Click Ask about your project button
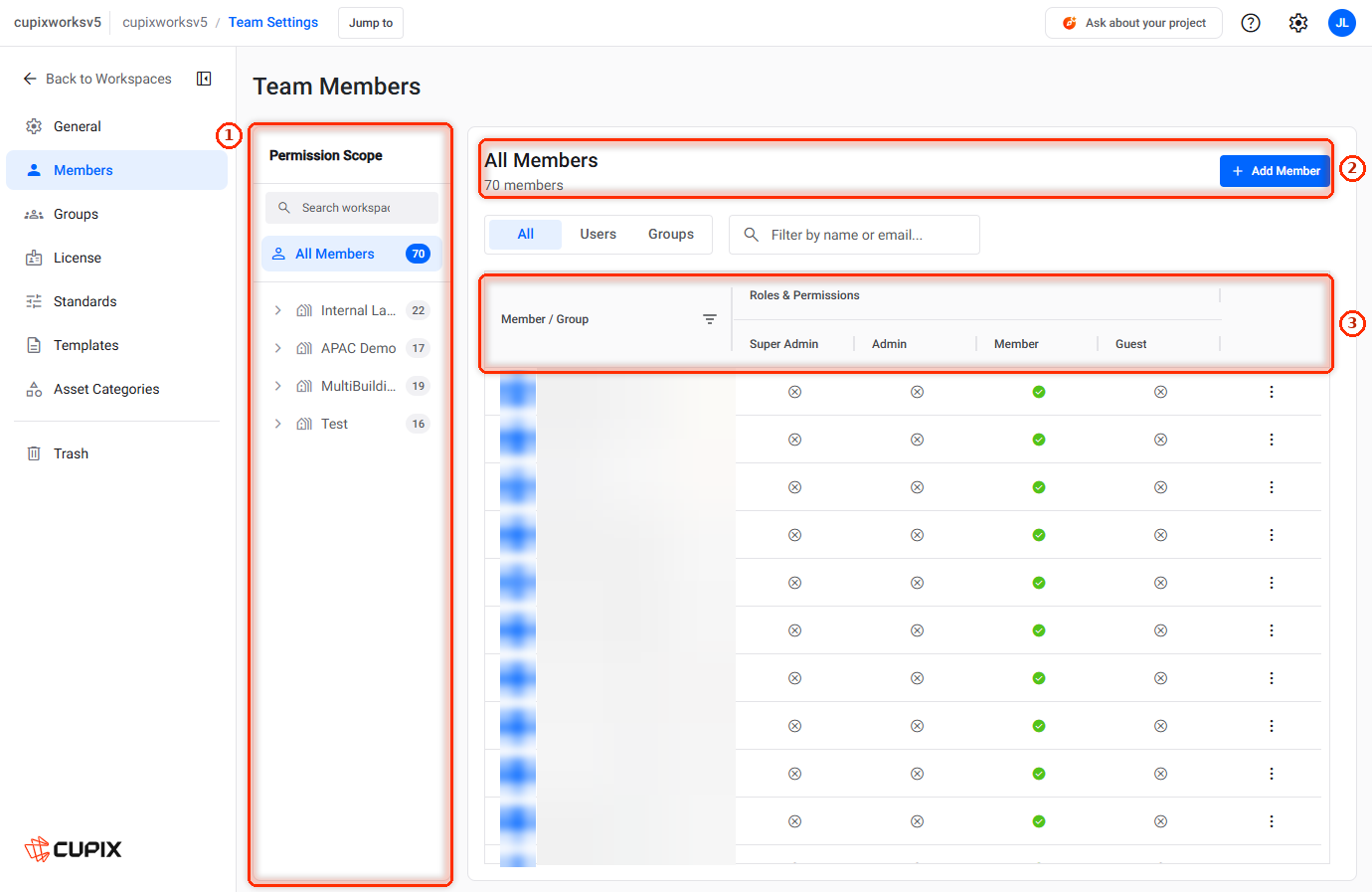The image size is (1372, 892). (1133, 23)
